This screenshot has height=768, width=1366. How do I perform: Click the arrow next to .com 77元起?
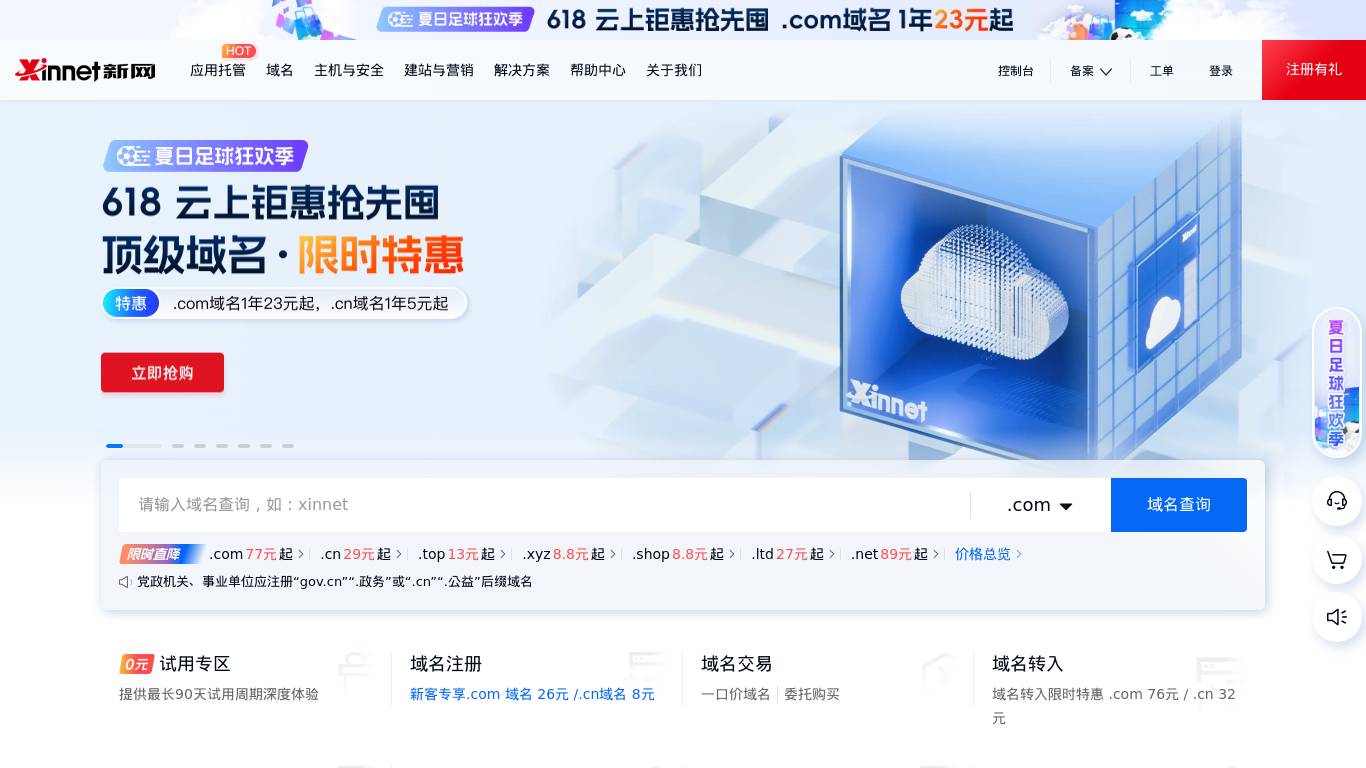[301, 554]
